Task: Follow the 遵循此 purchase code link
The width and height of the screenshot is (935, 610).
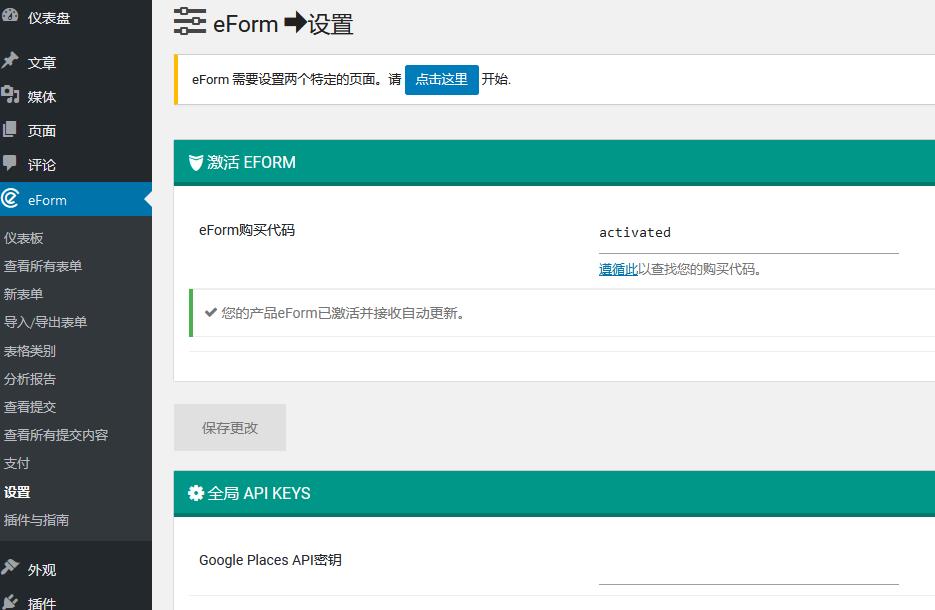Action: coord(618,269)
